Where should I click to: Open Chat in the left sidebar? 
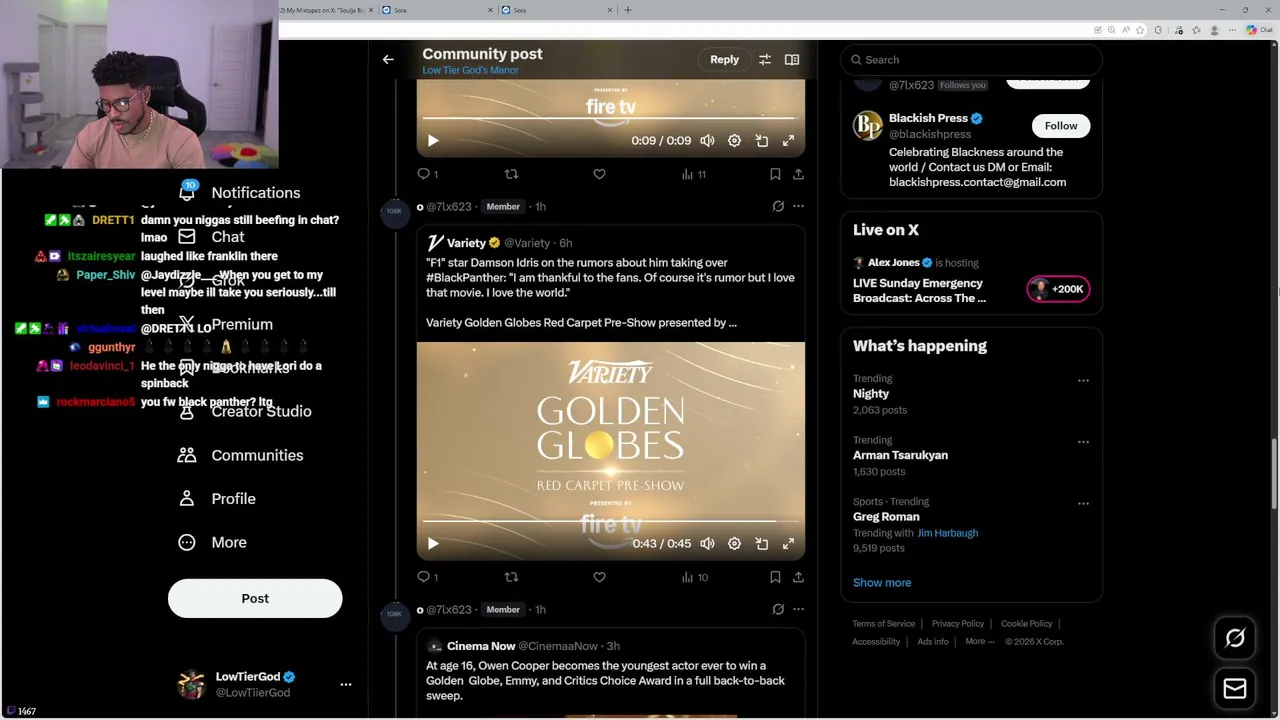(x=212, y=237)
